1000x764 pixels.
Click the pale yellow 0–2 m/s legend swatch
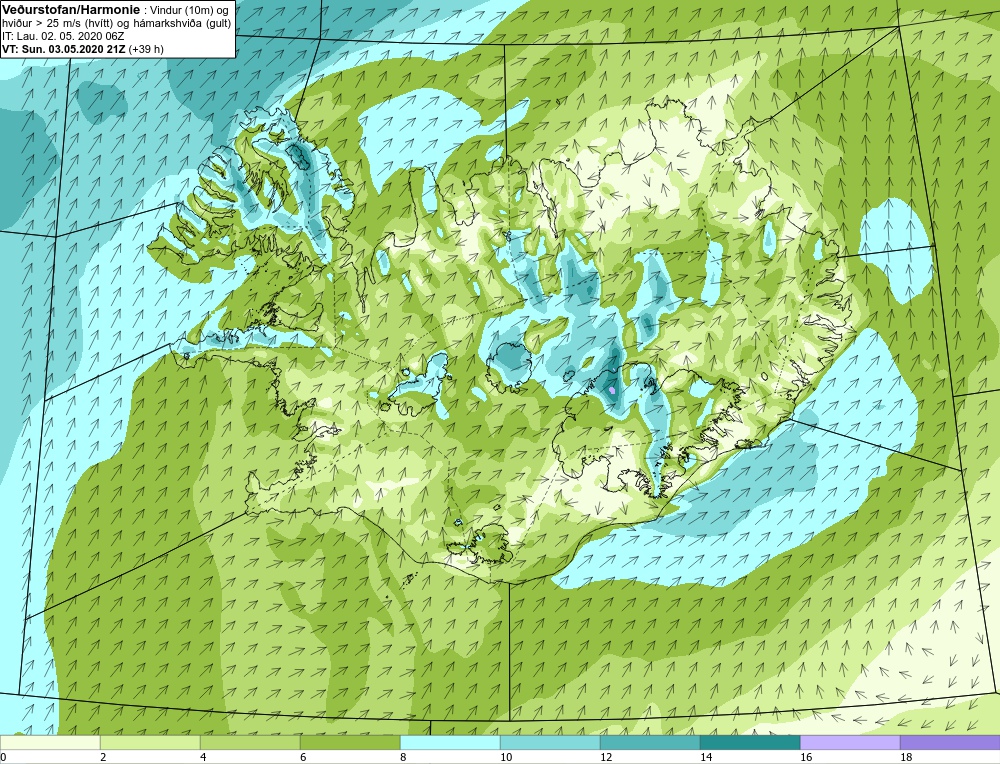pos(50,743)
